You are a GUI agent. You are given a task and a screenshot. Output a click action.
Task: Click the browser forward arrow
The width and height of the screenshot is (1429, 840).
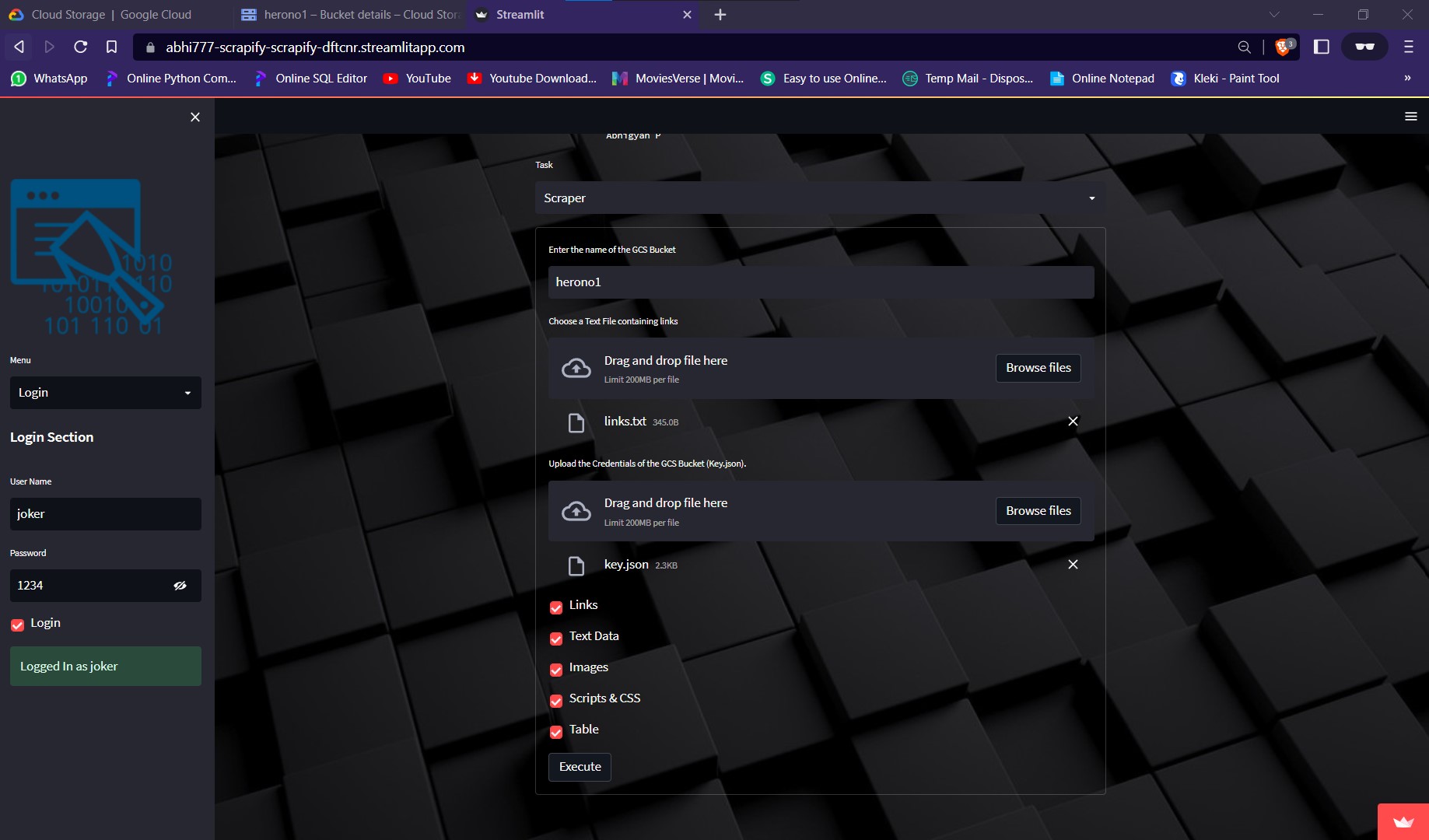(x=50, y=47)
